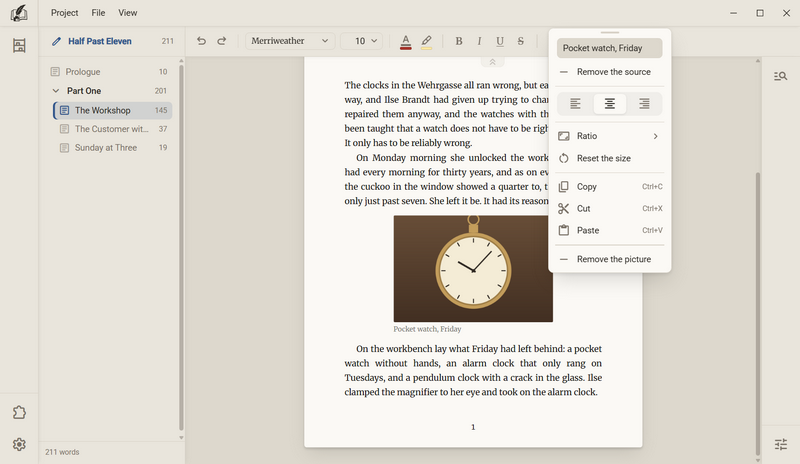Click the scroll-up arrow of document view
Image resolution: width=800 pixels, height=464 pixels.
pyautogui.click(x=758, y=61)
